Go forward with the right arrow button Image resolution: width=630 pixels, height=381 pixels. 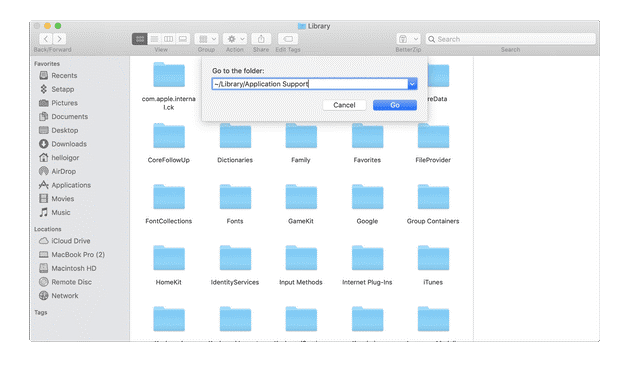click(x=59, y=39)
